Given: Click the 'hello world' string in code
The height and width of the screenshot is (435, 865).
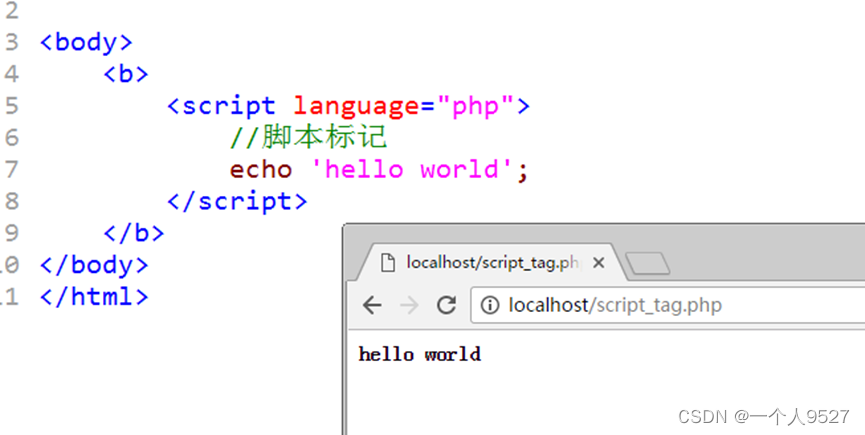Looking at the screenshot, I should 412,169.
